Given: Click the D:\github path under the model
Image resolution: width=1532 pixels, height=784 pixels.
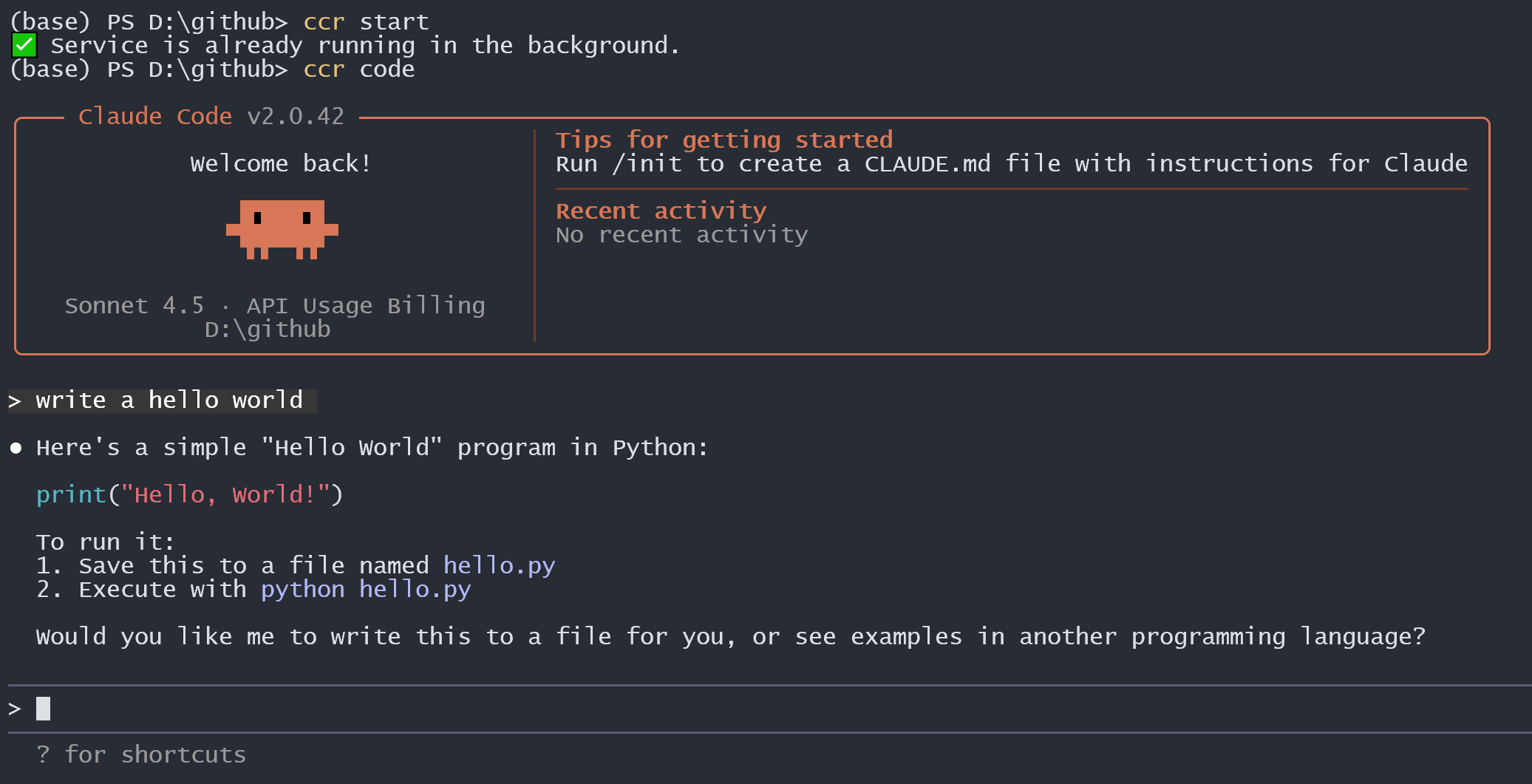Looking at the screenshot, I should click(x=268, y=330).
